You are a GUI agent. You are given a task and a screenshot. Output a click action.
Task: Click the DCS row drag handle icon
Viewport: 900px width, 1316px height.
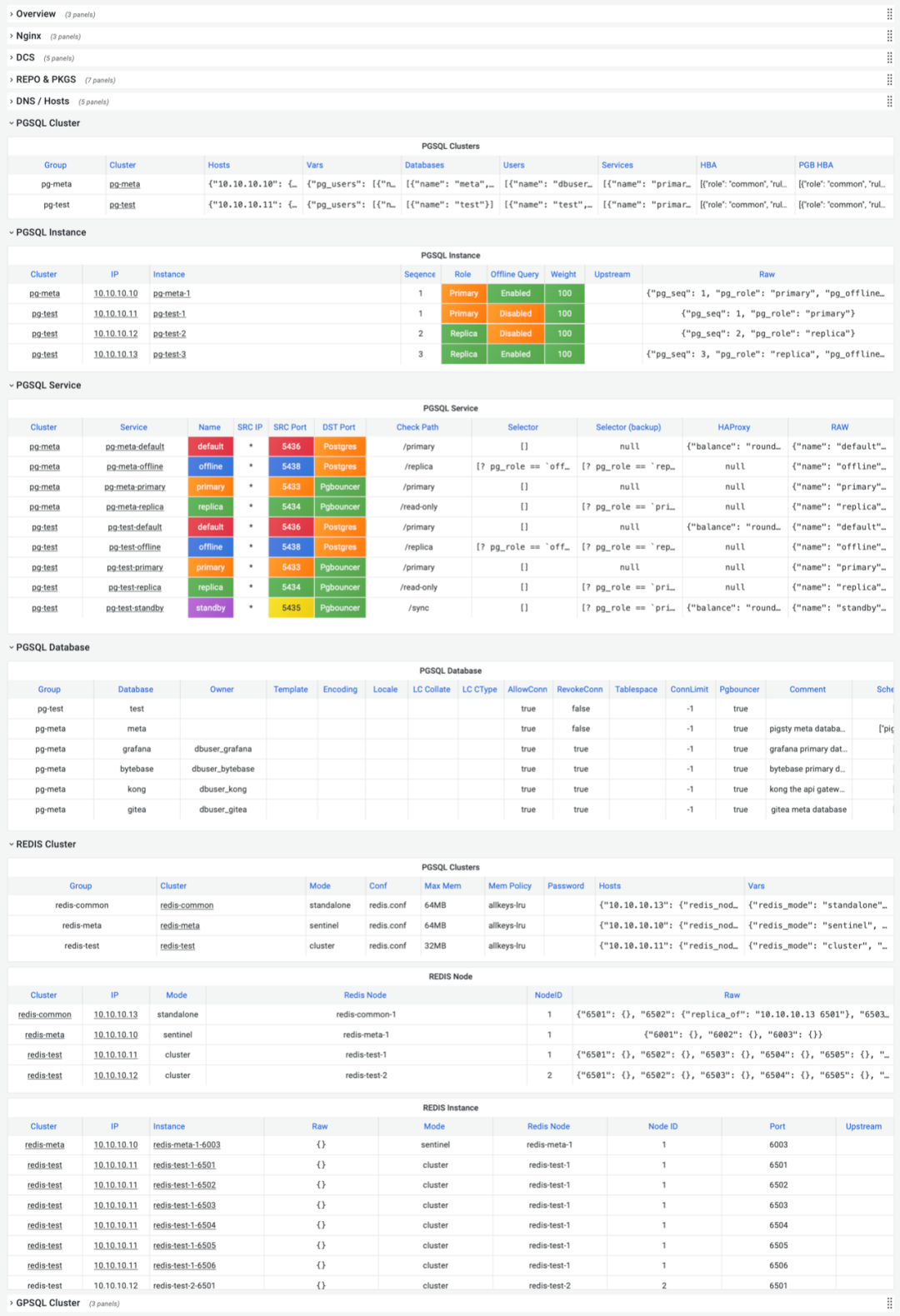pyautogui.click(x=889, y=57)
